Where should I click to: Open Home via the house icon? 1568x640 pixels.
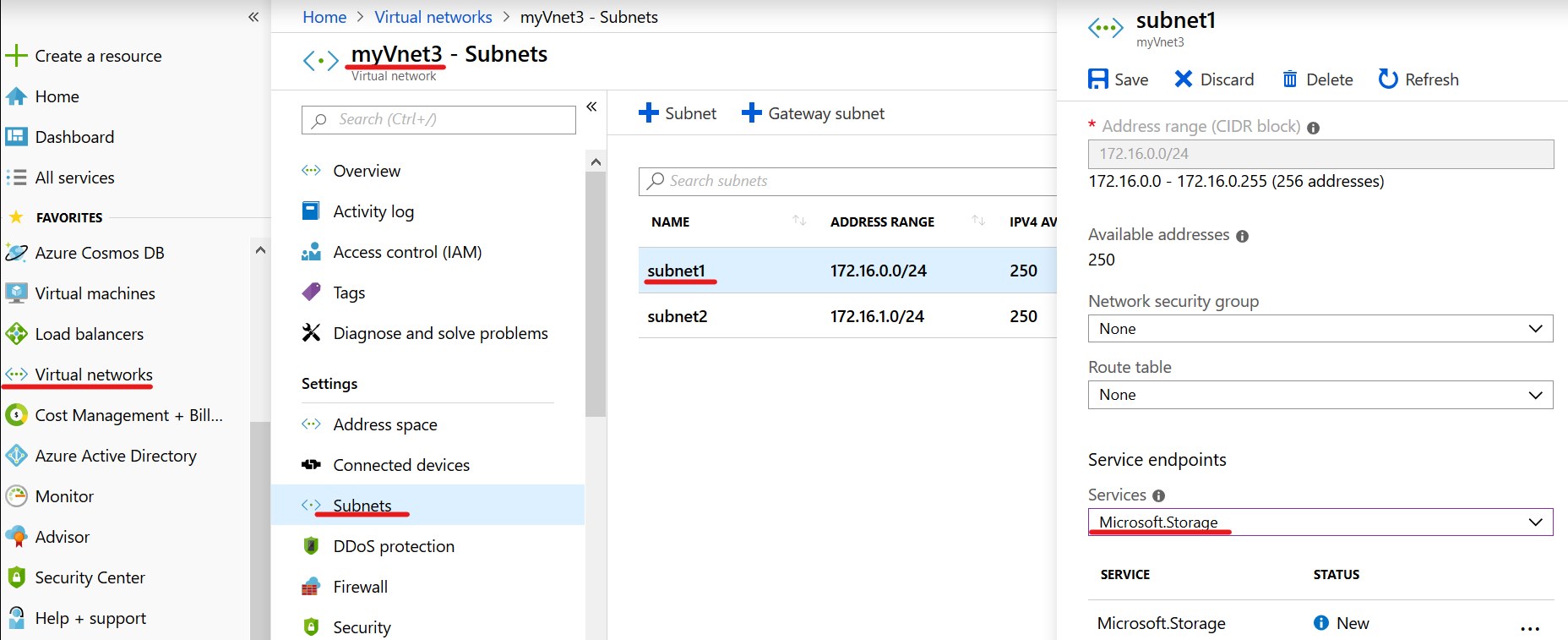click(16, 96)
